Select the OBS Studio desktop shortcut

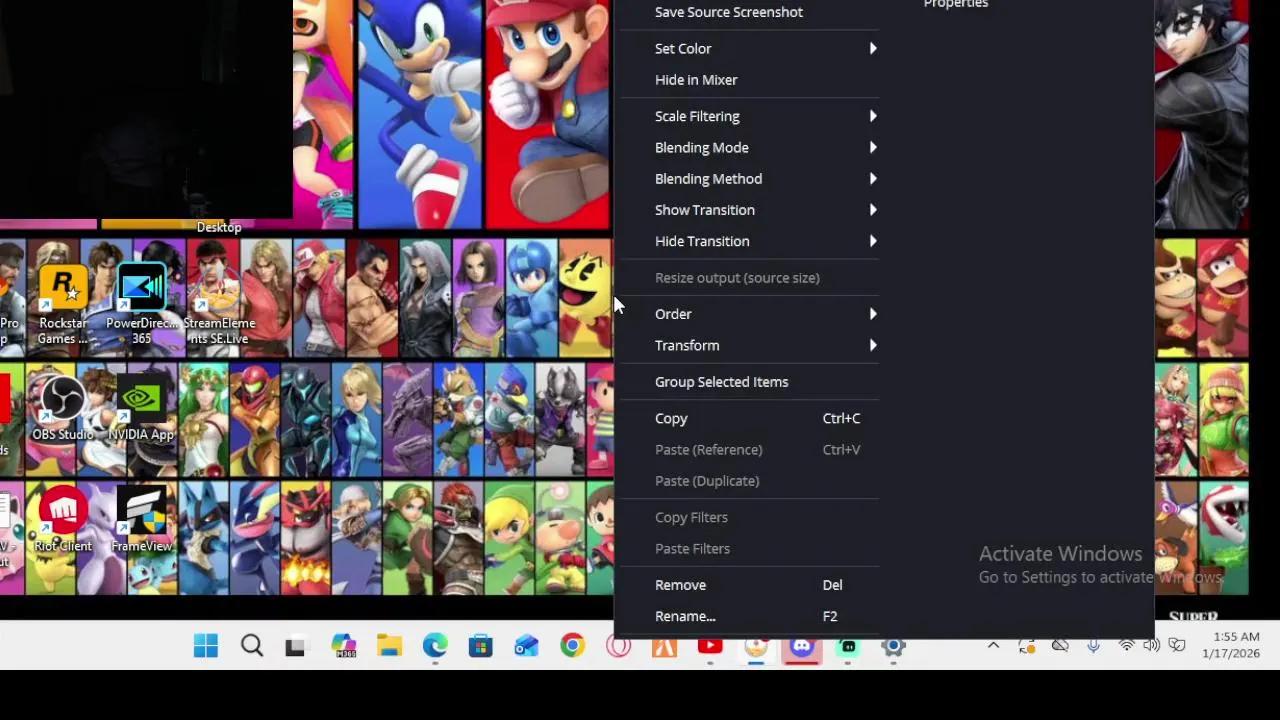point(62,408)
